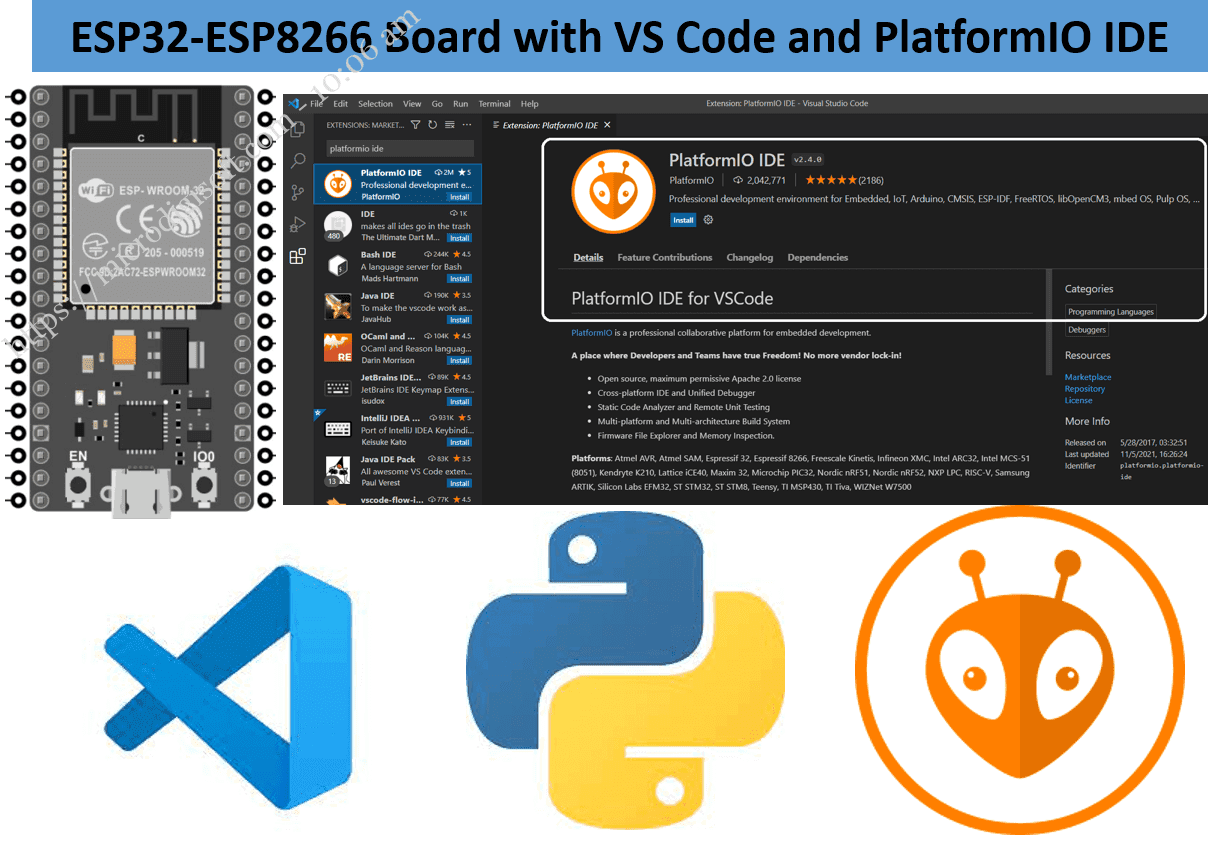The image size is (1218, 850).
Task: Open the Explorer view icon
Action: coord(297,128)
